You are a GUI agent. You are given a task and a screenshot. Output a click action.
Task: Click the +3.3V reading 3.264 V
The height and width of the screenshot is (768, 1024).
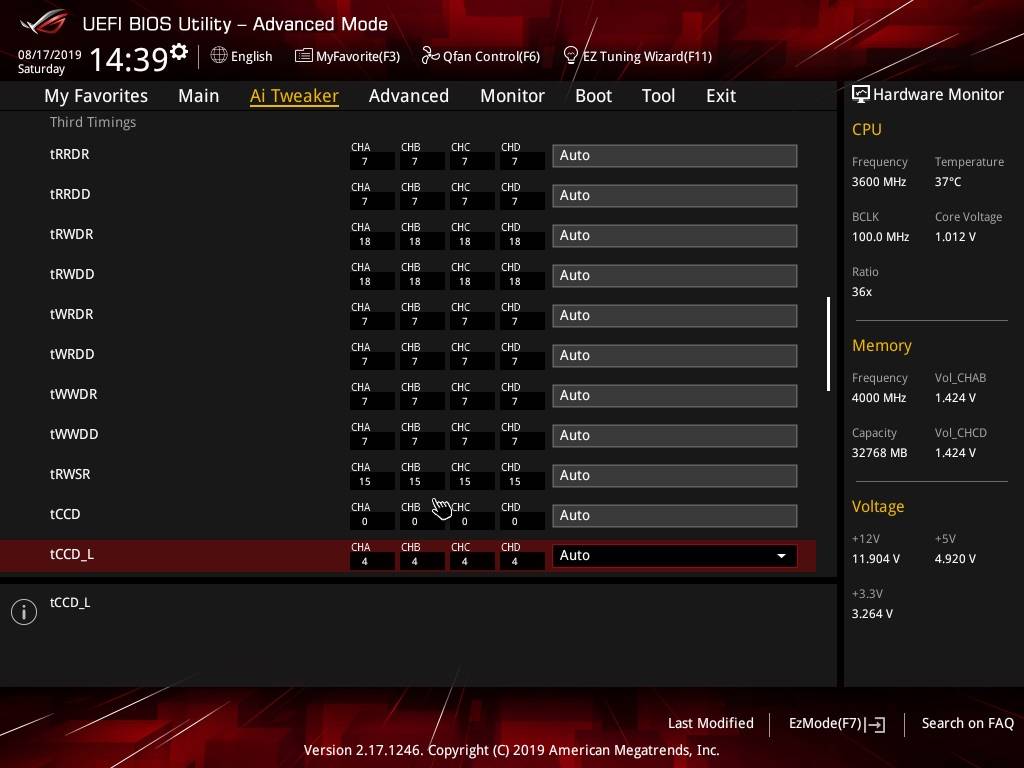[872, 614]
